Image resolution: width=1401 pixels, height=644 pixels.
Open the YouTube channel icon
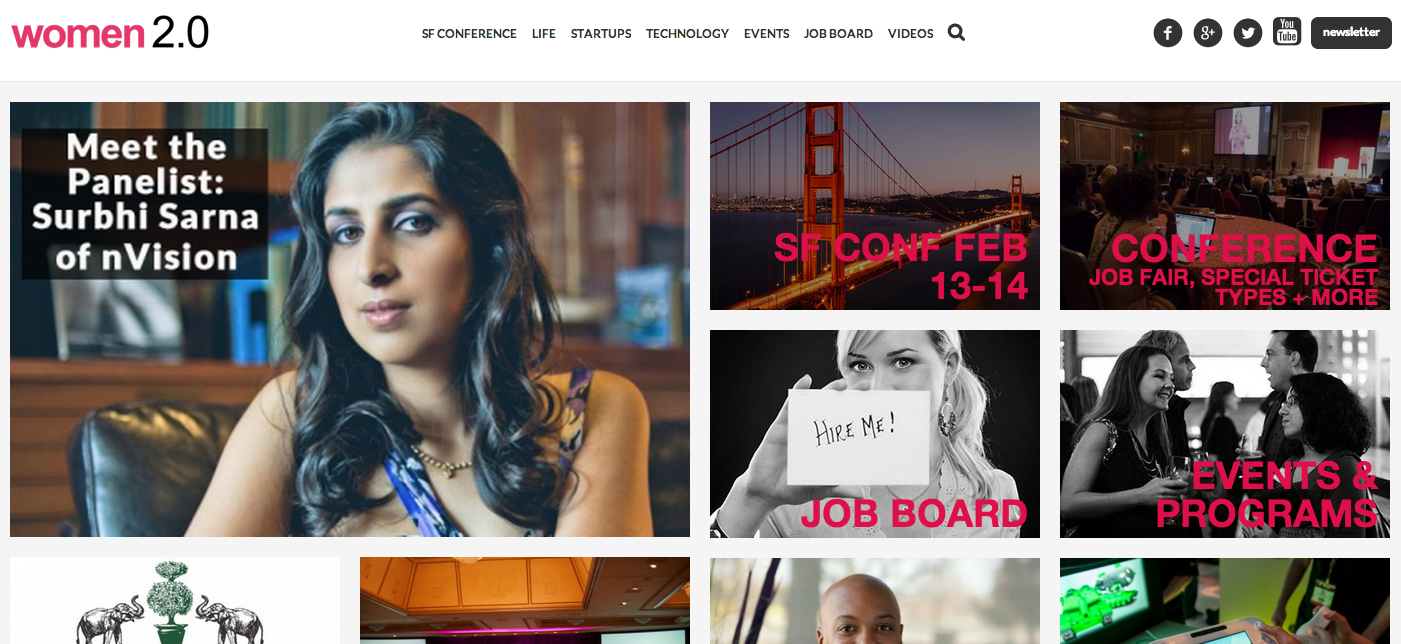[1287, 32]
